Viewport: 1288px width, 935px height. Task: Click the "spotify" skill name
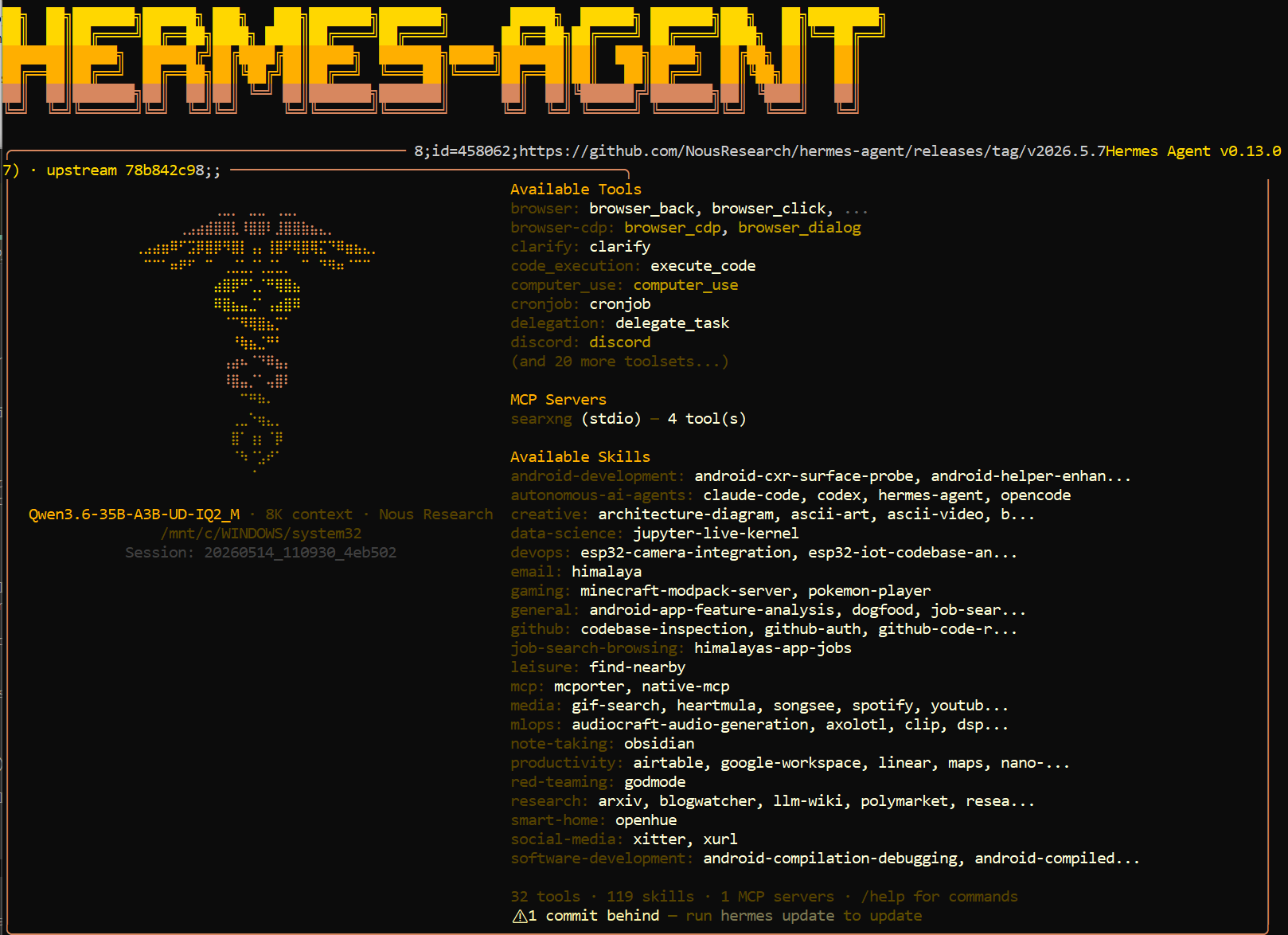click(x=883, y=706)
